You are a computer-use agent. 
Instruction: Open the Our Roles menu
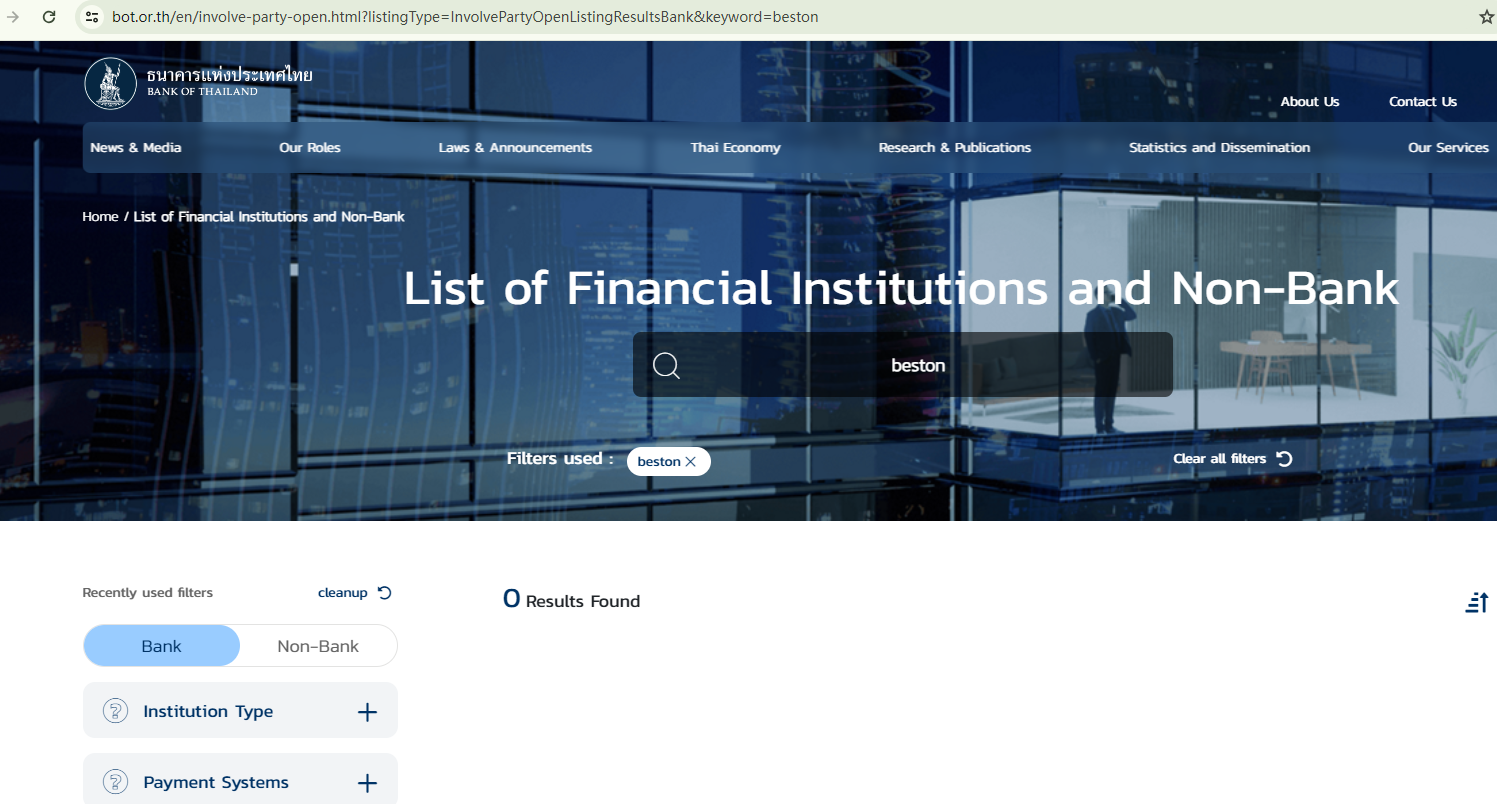(310, 148)
